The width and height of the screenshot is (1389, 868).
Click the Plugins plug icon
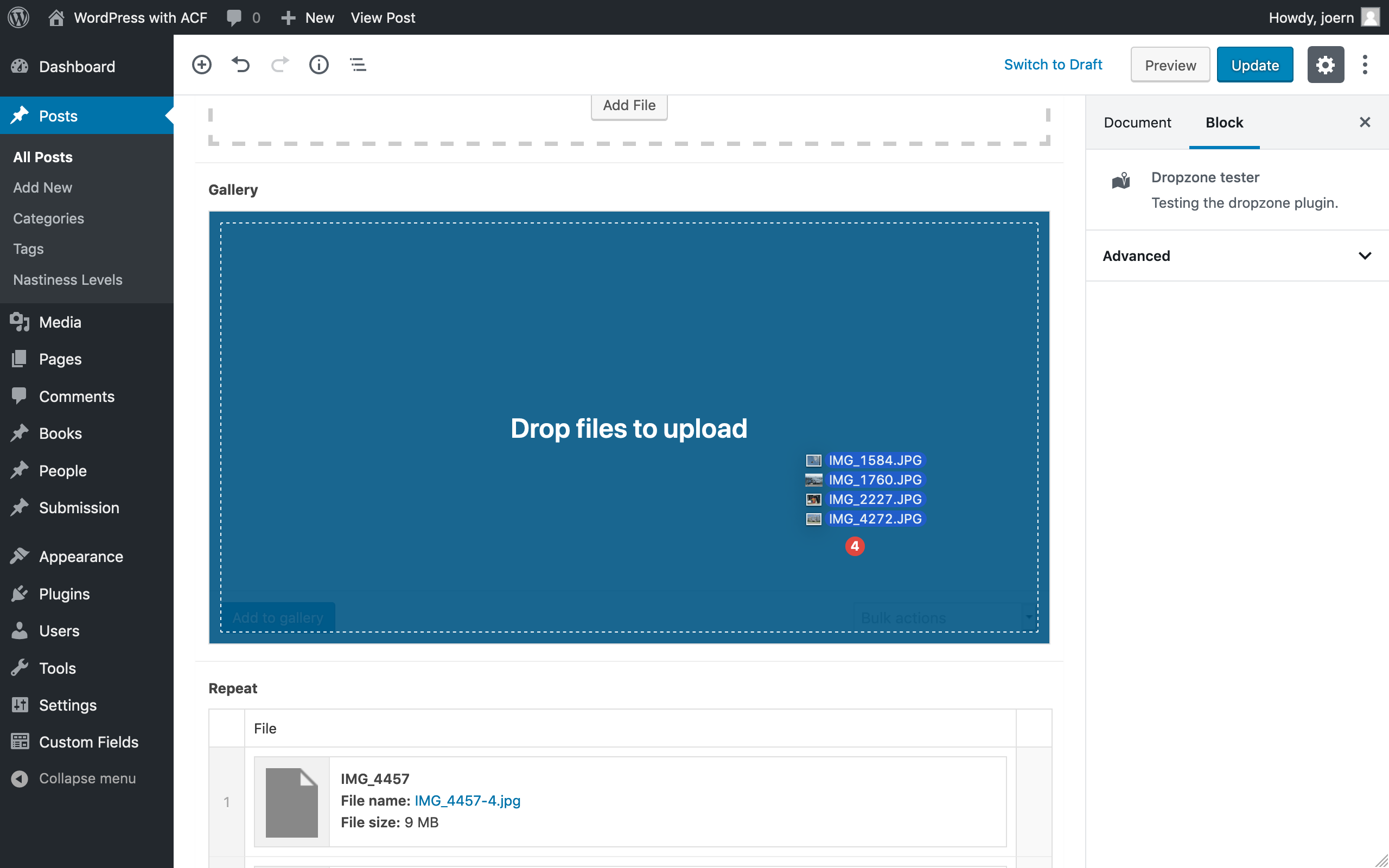point(20,593)
